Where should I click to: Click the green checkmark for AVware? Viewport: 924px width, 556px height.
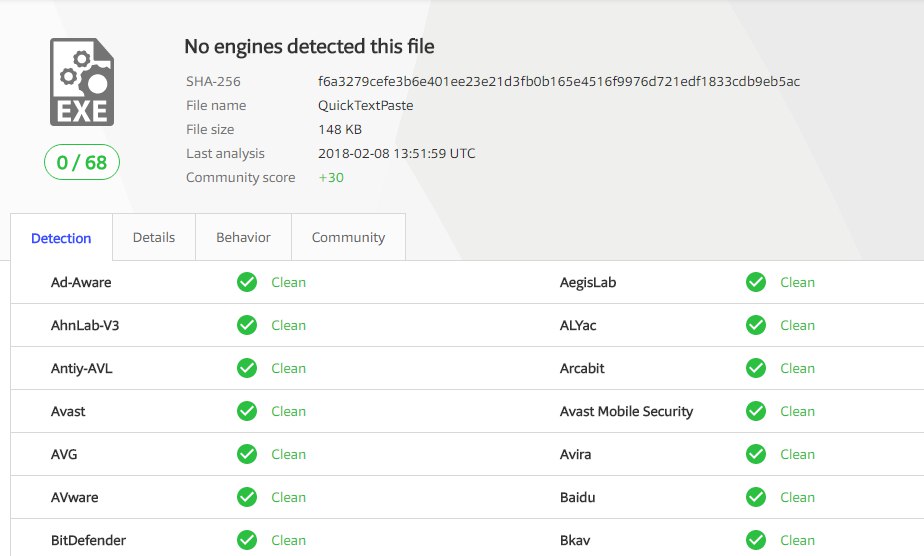coord(247,497)
